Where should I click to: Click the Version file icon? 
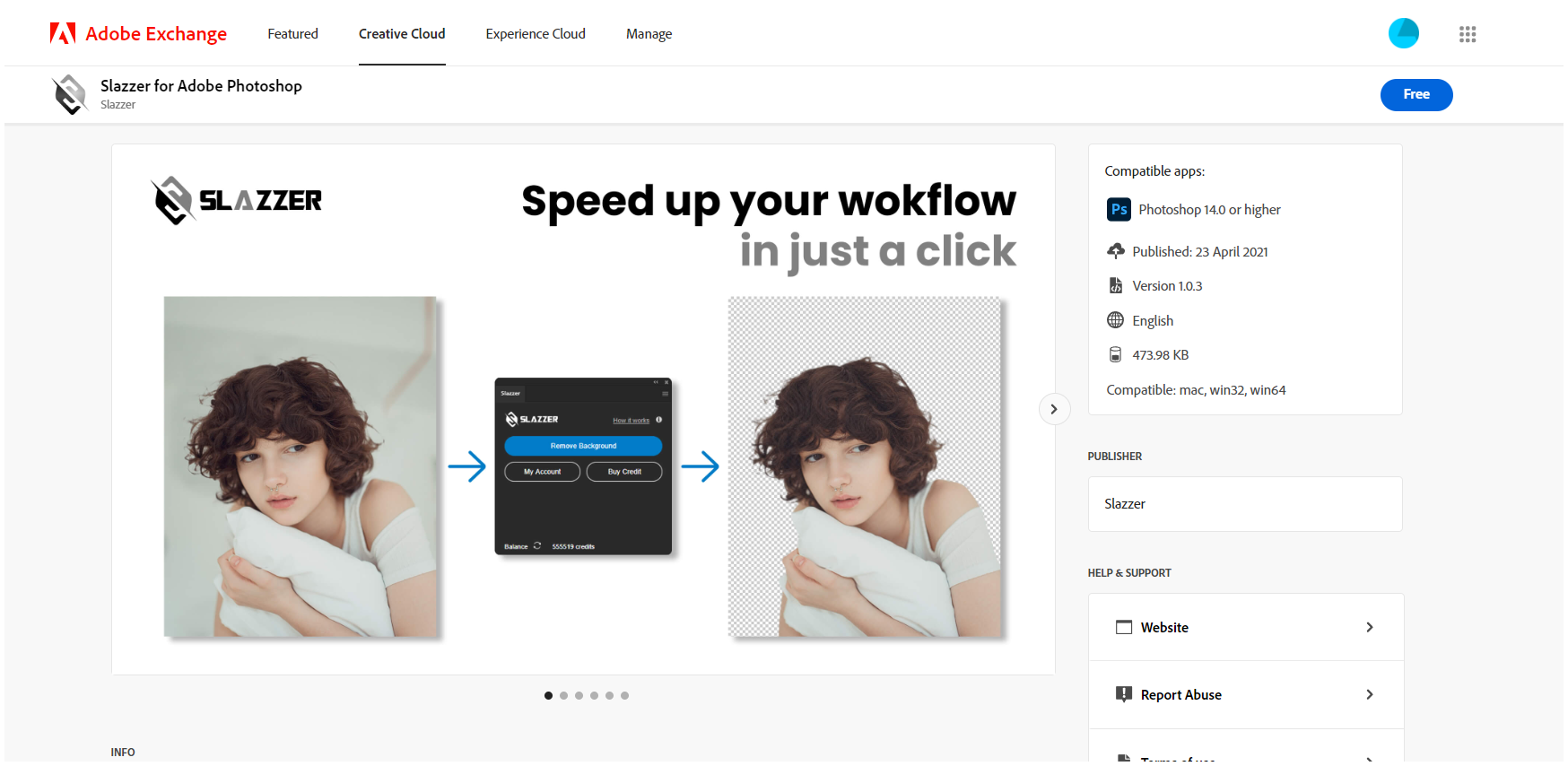coord(1115,285)
